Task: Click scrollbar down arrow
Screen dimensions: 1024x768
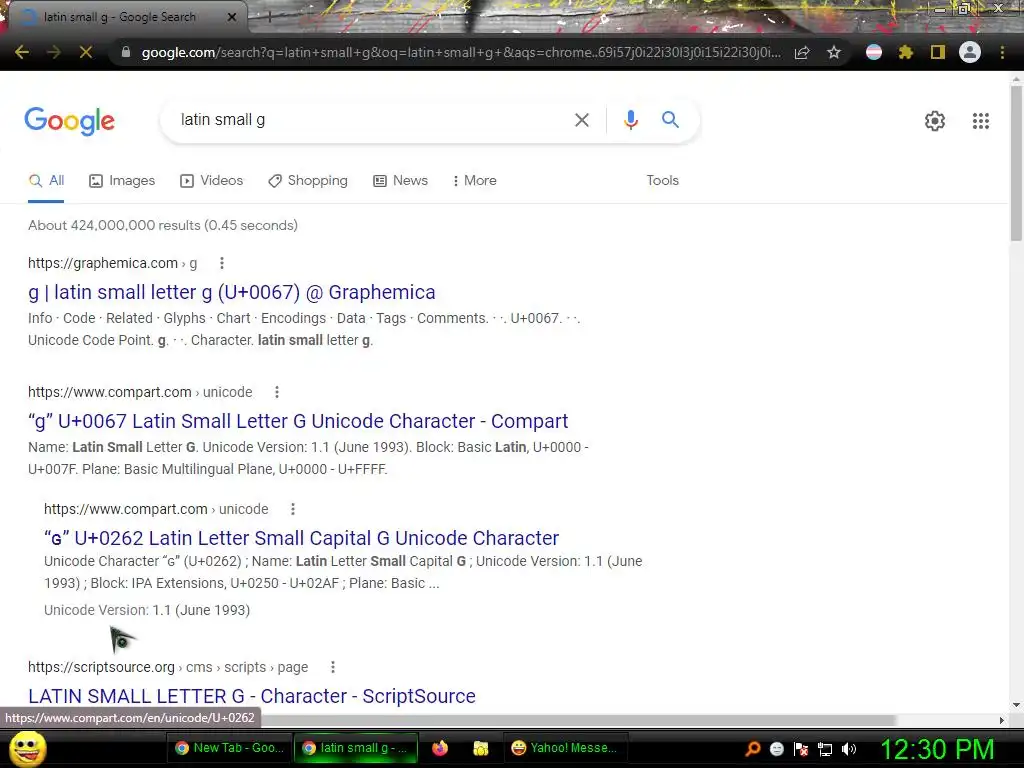Action: tap(1016, 705)
